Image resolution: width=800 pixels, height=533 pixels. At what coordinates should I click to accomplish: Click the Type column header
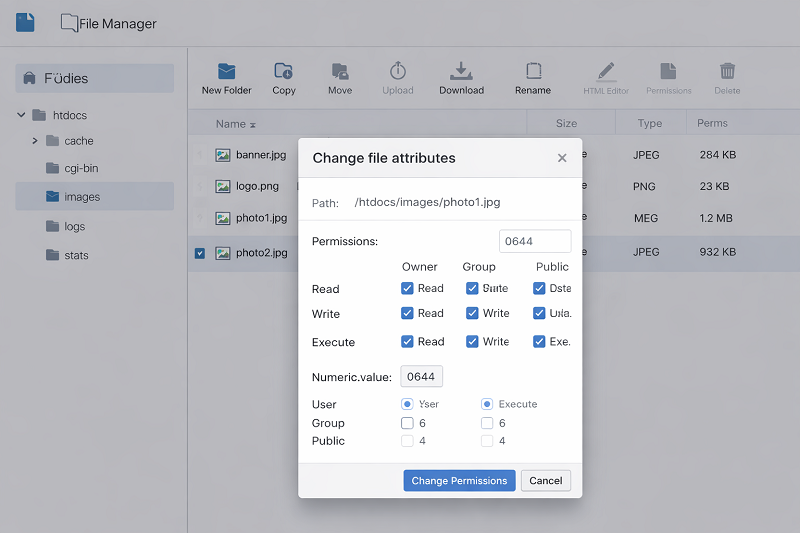click(649, 123)
